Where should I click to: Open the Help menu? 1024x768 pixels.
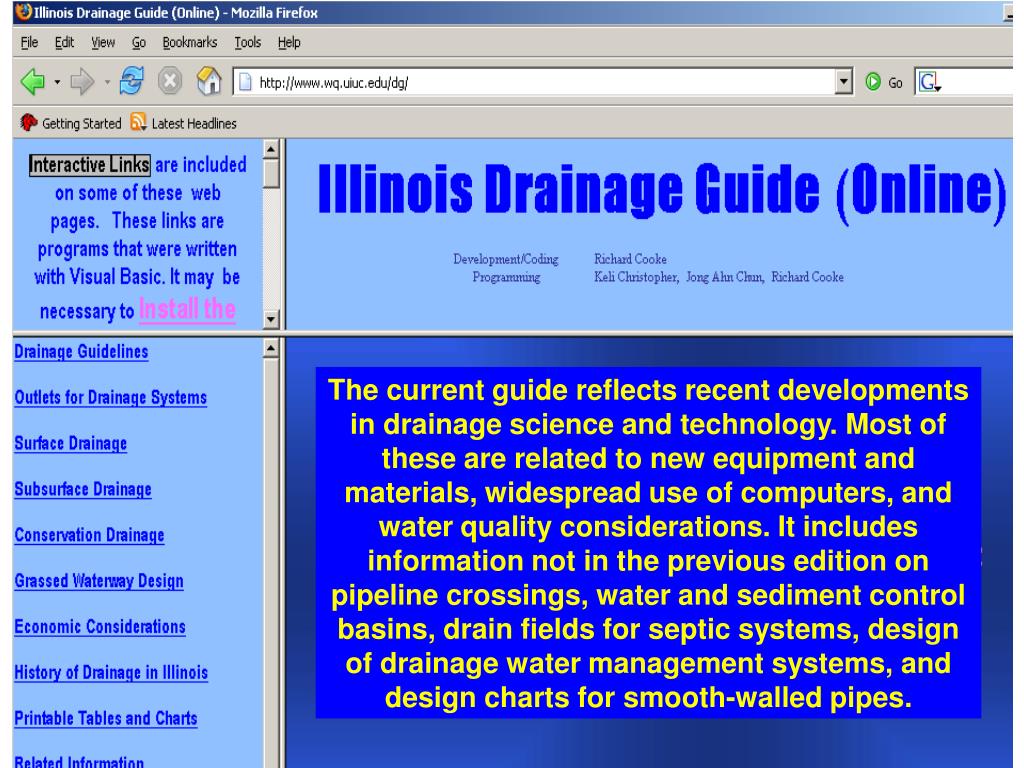coord(289,42)
